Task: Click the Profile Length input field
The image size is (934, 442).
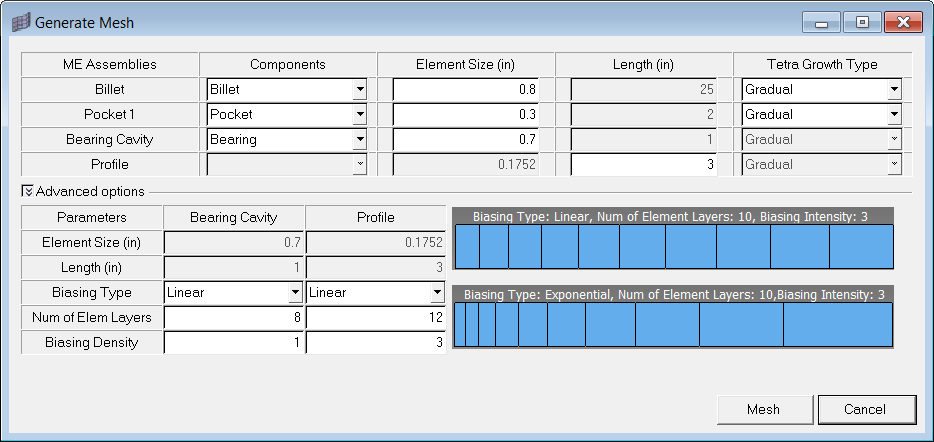Action: [x=643, y=164]
